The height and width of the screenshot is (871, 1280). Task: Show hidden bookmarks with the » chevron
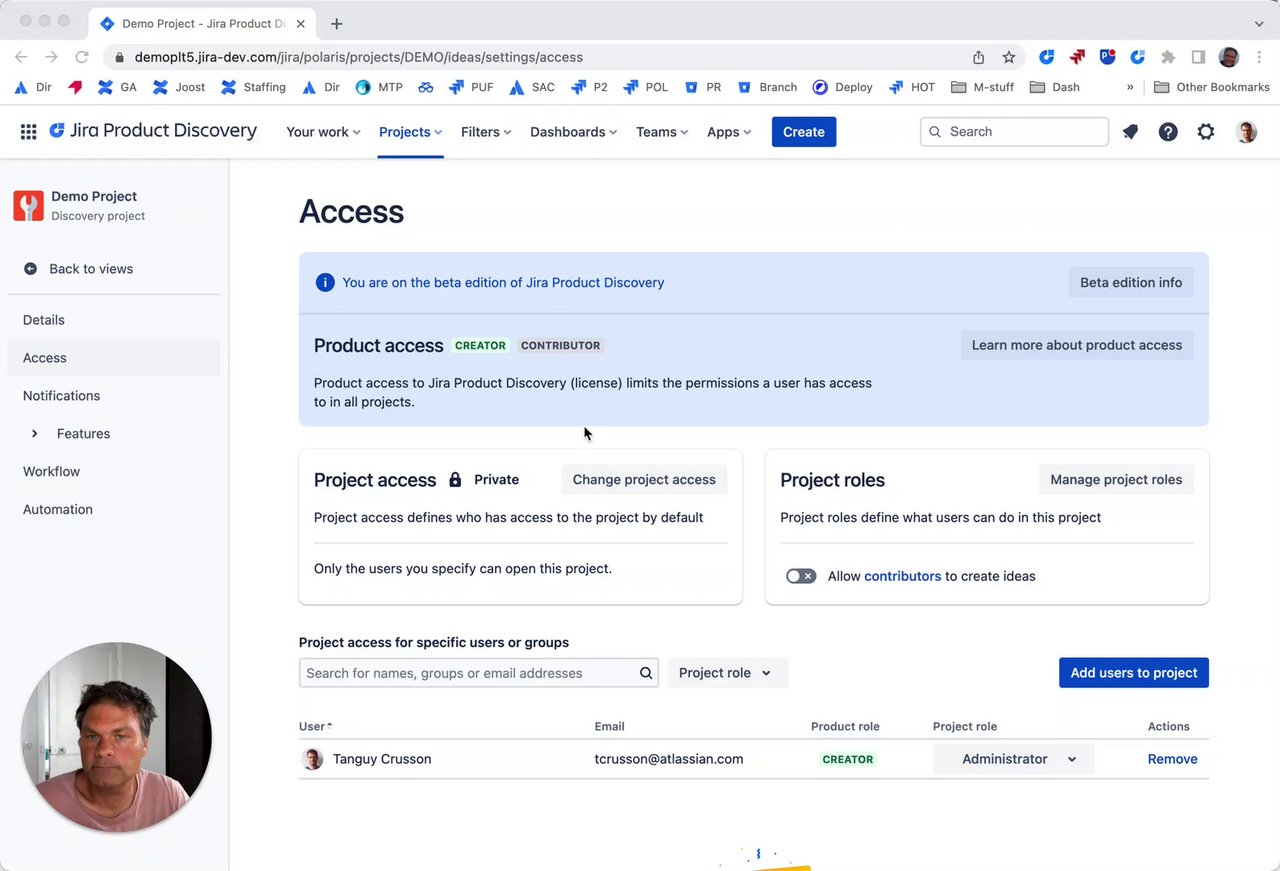pyautogui.click(x=1130, y=87)
